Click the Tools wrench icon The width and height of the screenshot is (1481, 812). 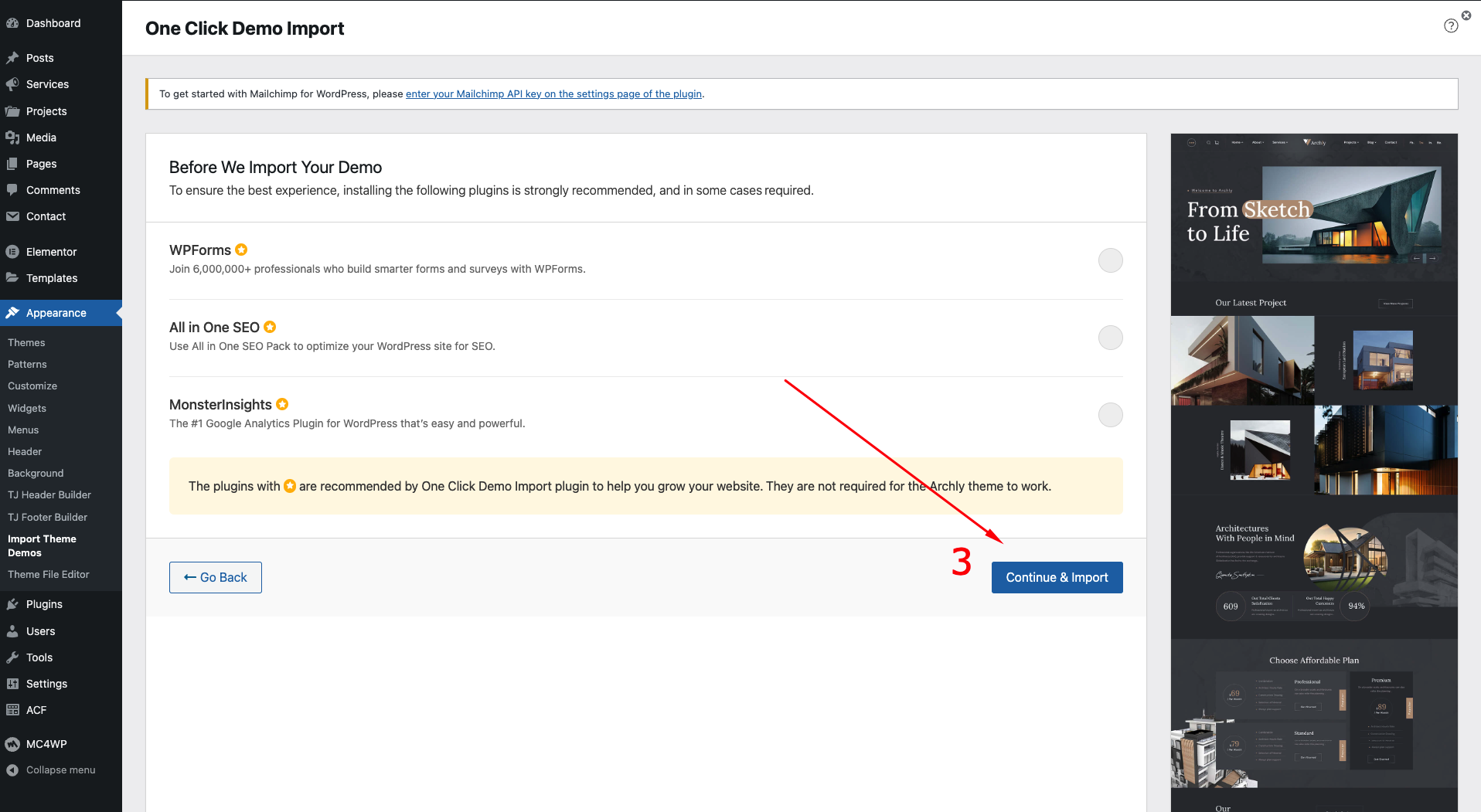(12, 657)
